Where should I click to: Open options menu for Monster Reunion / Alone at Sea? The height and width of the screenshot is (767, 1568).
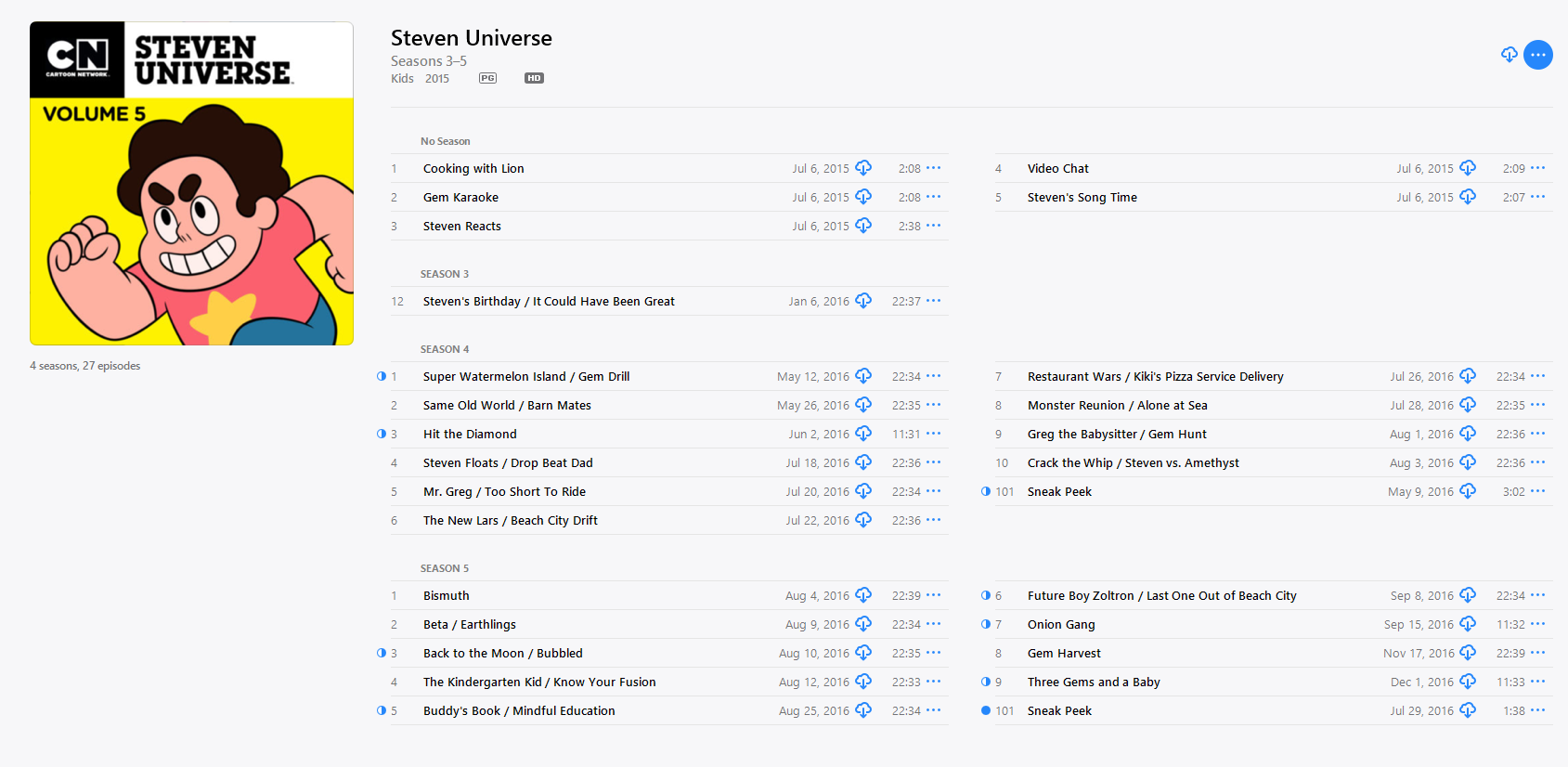[1538, 405]
